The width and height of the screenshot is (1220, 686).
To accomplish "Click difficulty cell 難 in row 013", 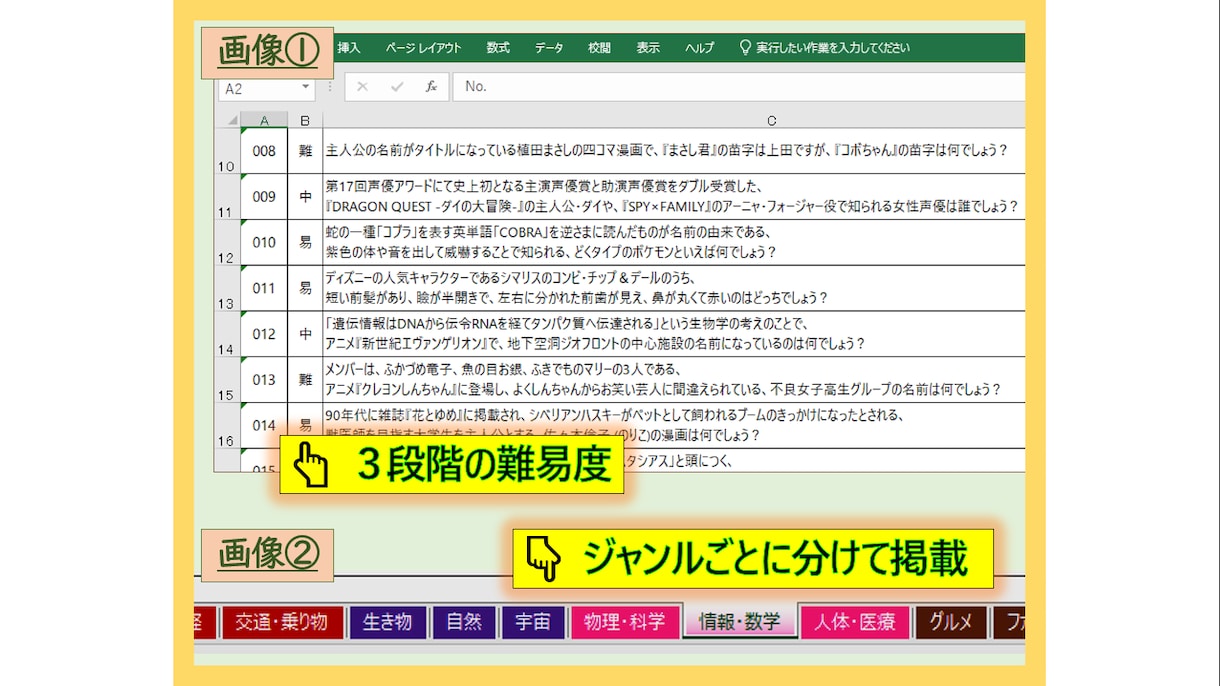I will [305, 380].
